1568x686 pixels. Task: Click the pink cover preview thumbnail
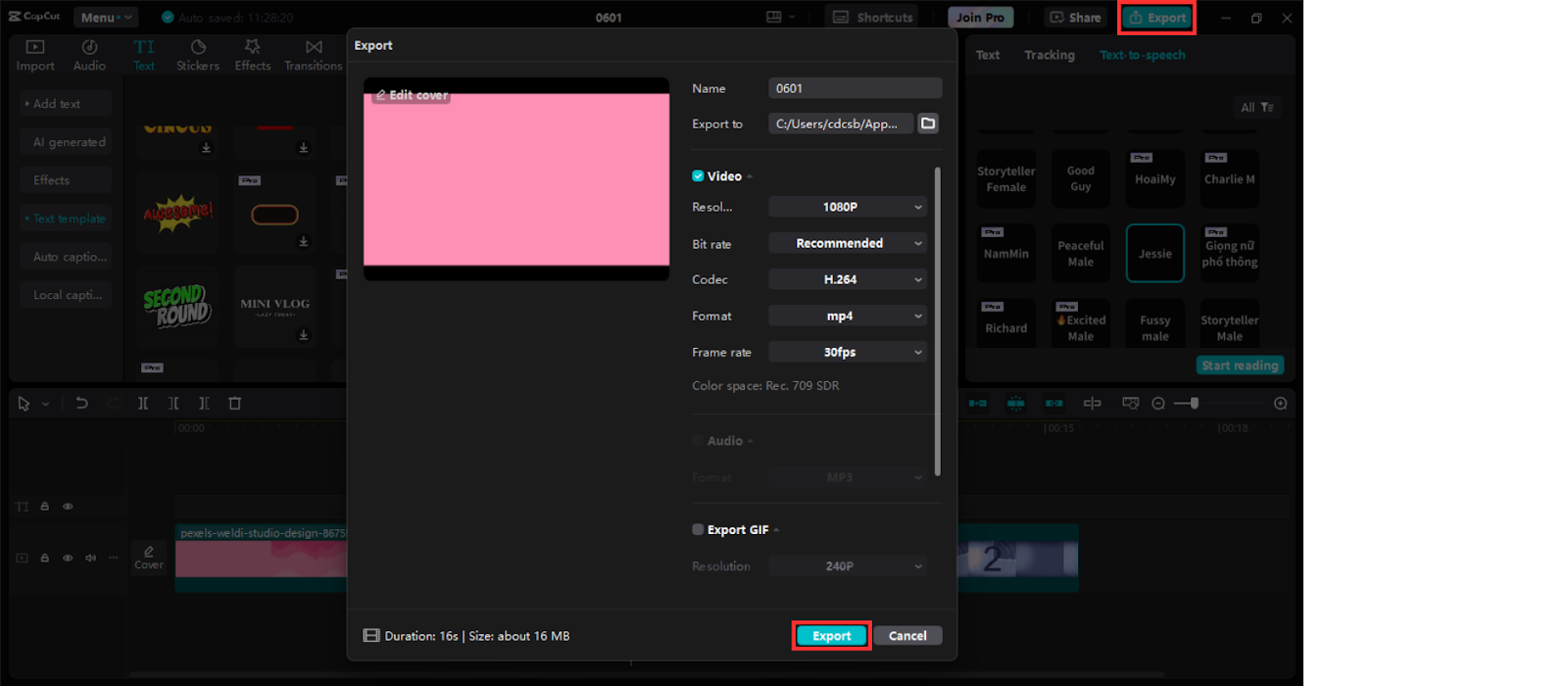pos(516,179)
